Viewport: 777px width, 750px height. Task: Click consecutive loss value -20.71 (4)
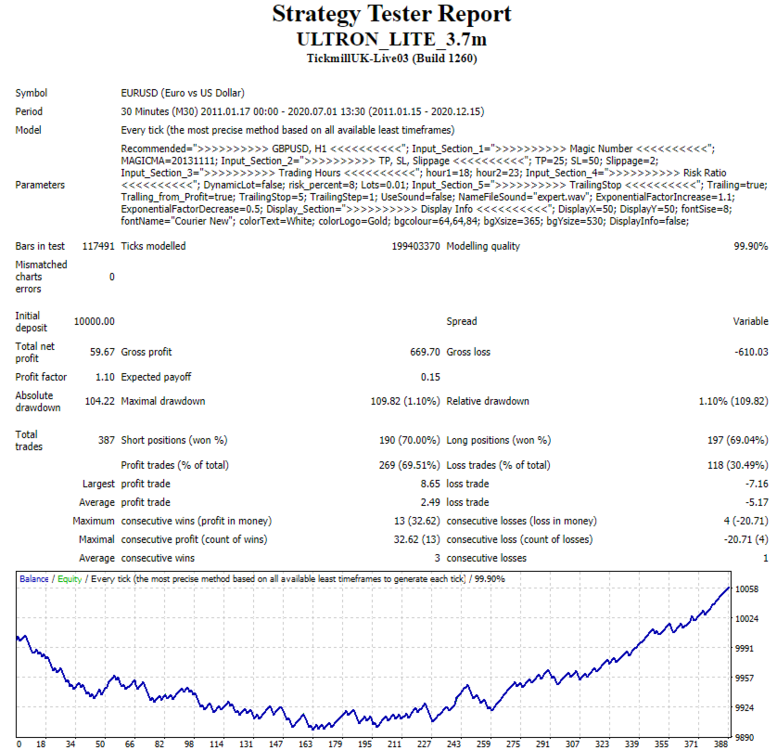[x=746, y=540]
